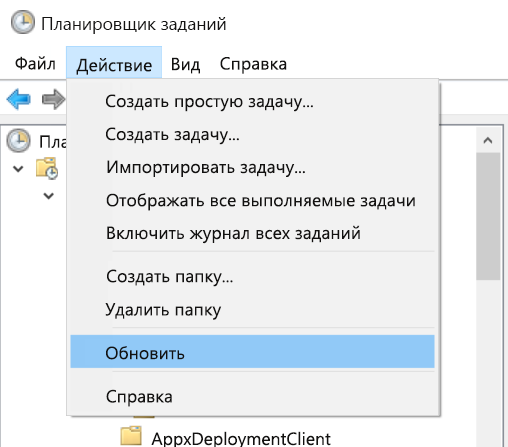Click the scroll up arrow of tree pane

[x=488, y=140]
